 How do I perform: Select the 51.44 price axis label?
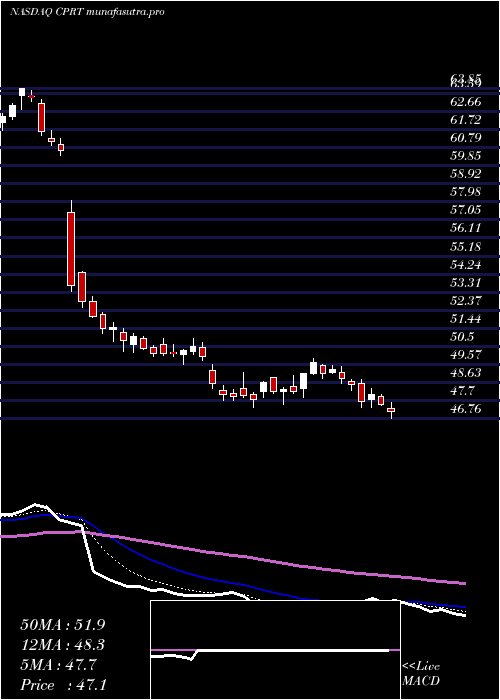coord(466,319)
